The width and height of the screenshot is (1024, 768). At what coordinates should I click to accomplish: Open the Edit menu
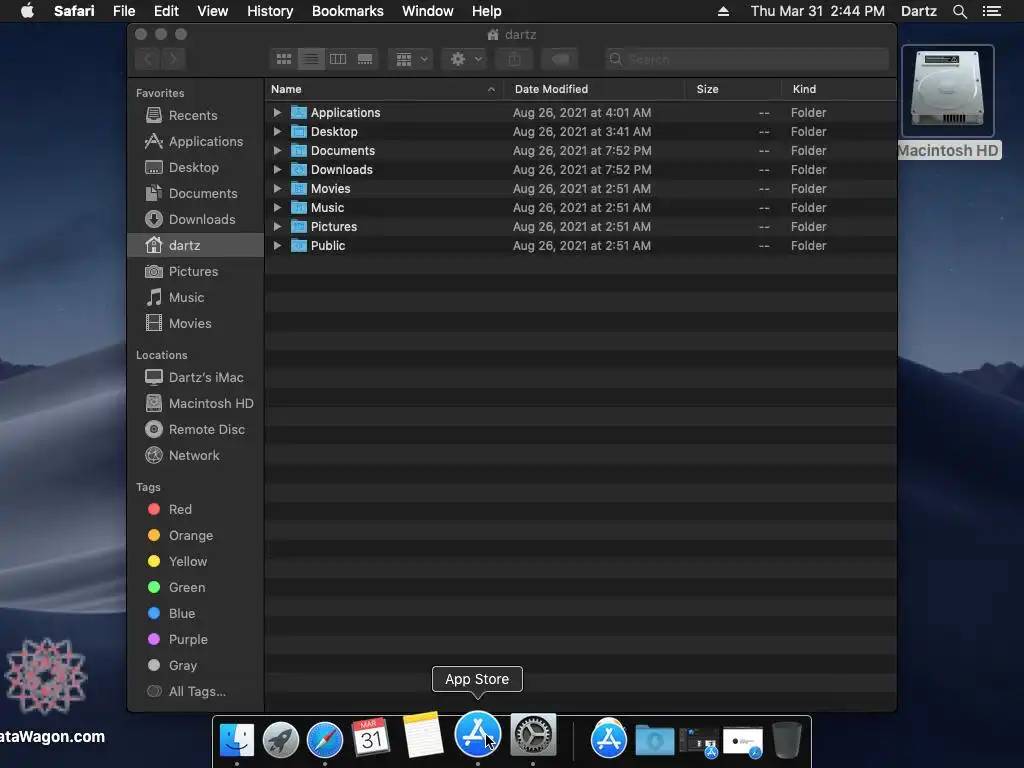tap(166, 11)
